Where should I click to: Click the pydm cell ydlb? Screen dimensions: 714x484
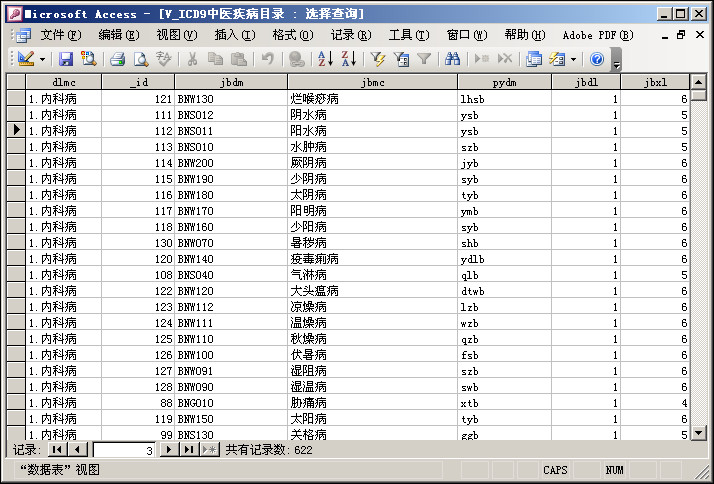(505, 259)
